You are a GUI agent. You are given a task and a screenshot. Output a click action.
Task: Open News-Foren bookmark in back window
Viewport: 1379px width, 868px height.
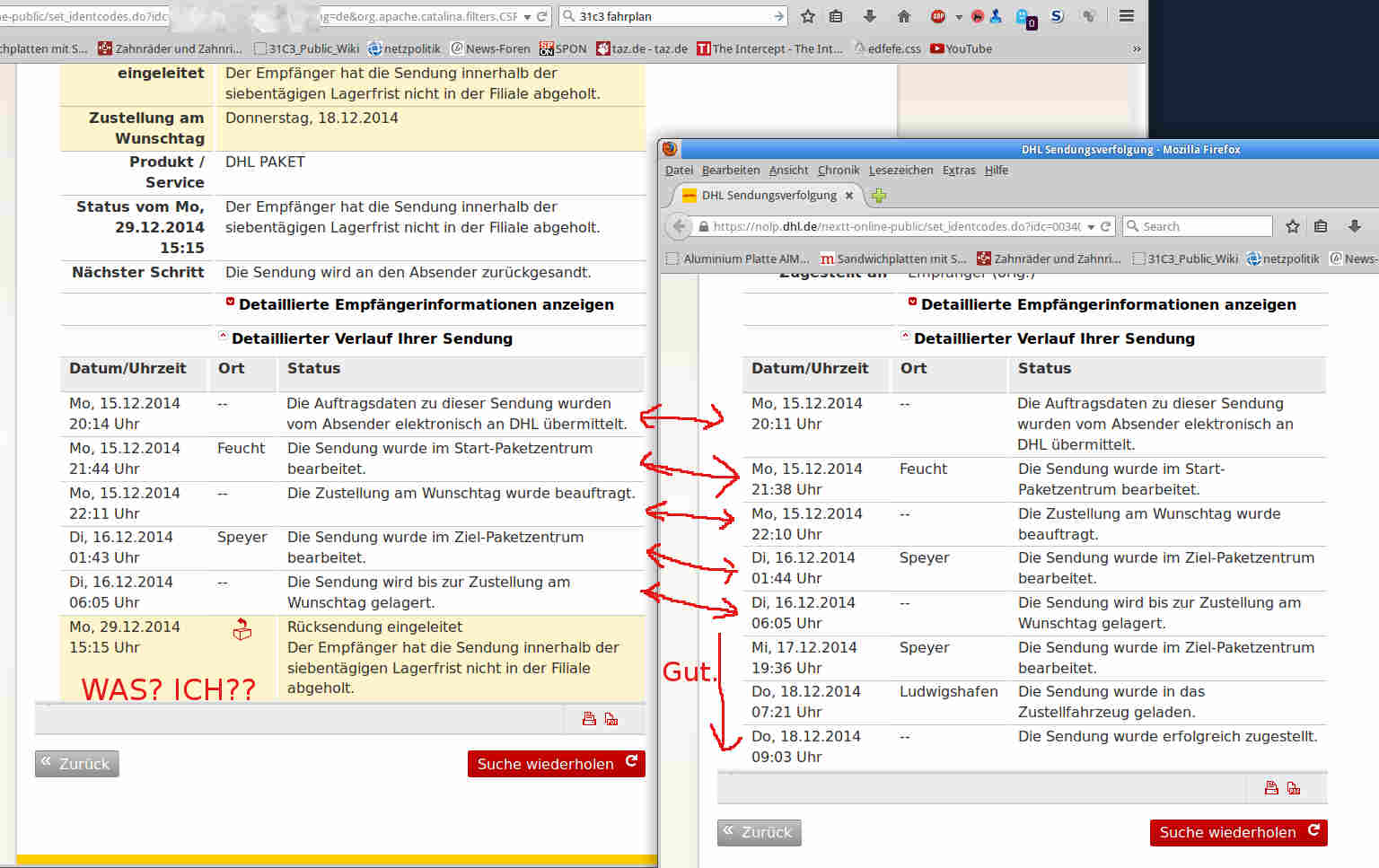tap(490, 48)
